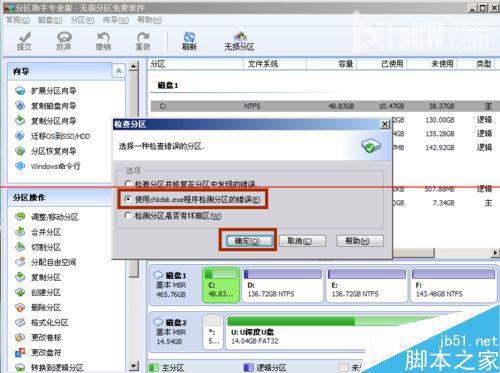Select the small unlabeled partition on 磁盘2
Screen dimensions: 500x373
click(x=213, y=332)
